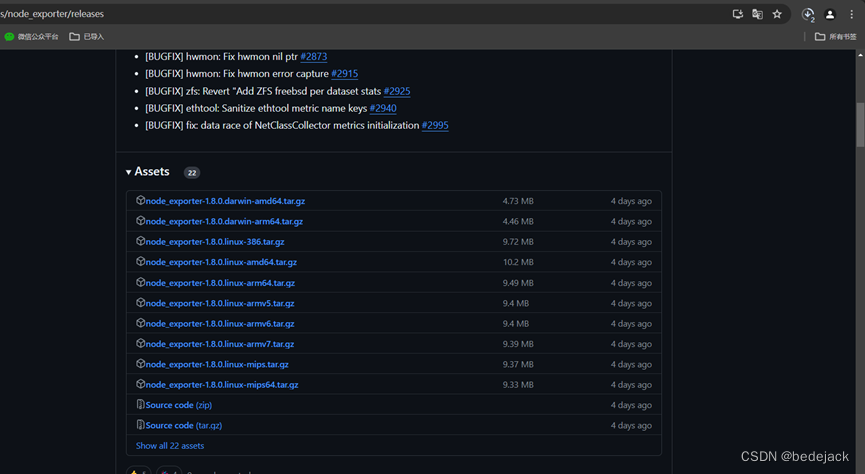Image resolution: width=865 pixels, height=474 pixels.
Task: Expand list with Show all 22 assets
Action: [x=170, y=446]
